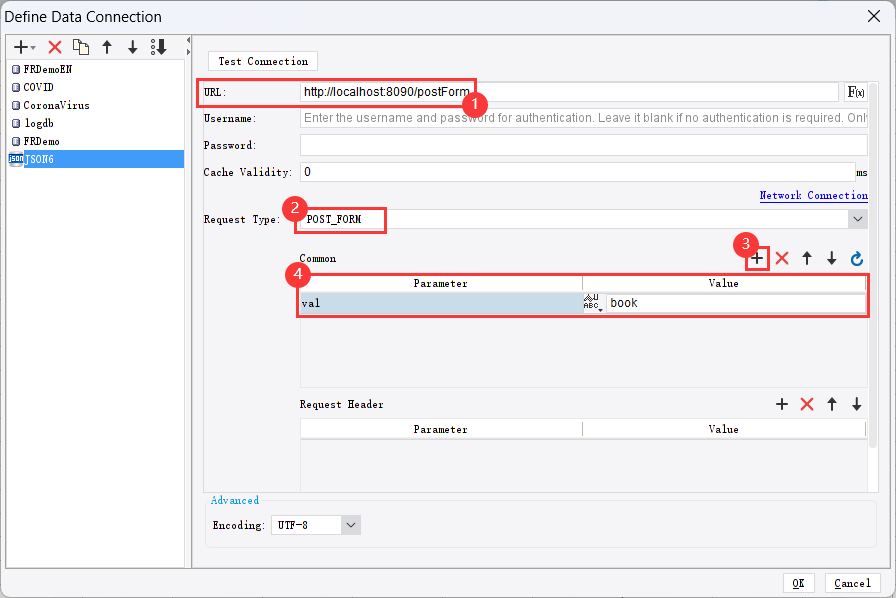Open the Request Type dropdown
The image size is (896, 598).
(x=857, y=218)
